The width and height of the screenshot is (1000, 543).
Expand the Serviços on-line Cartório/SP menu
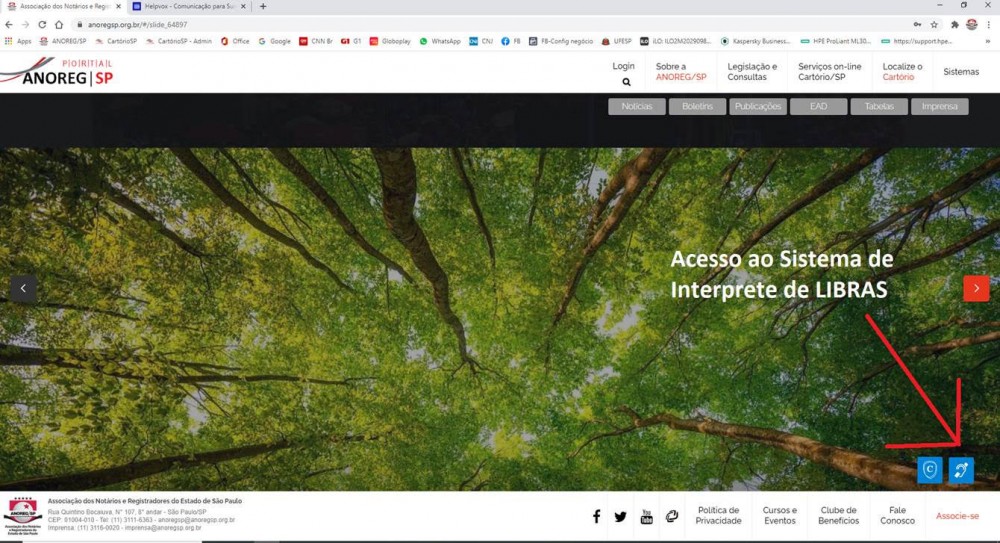[x=829, y=71]
